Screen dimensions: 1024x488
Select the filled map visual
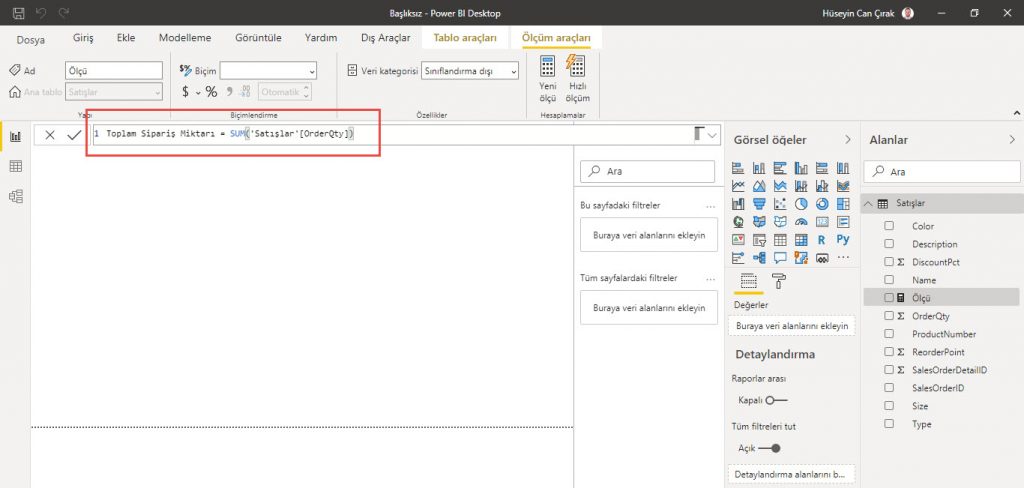[759, 222]
